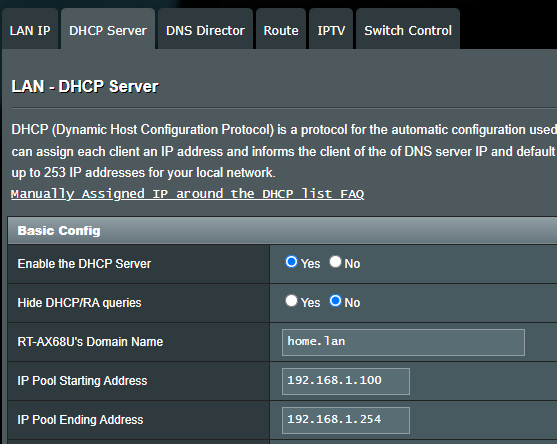
Task: Click the RT-AX68U's Domain Name field
Action: click(403, 342)
